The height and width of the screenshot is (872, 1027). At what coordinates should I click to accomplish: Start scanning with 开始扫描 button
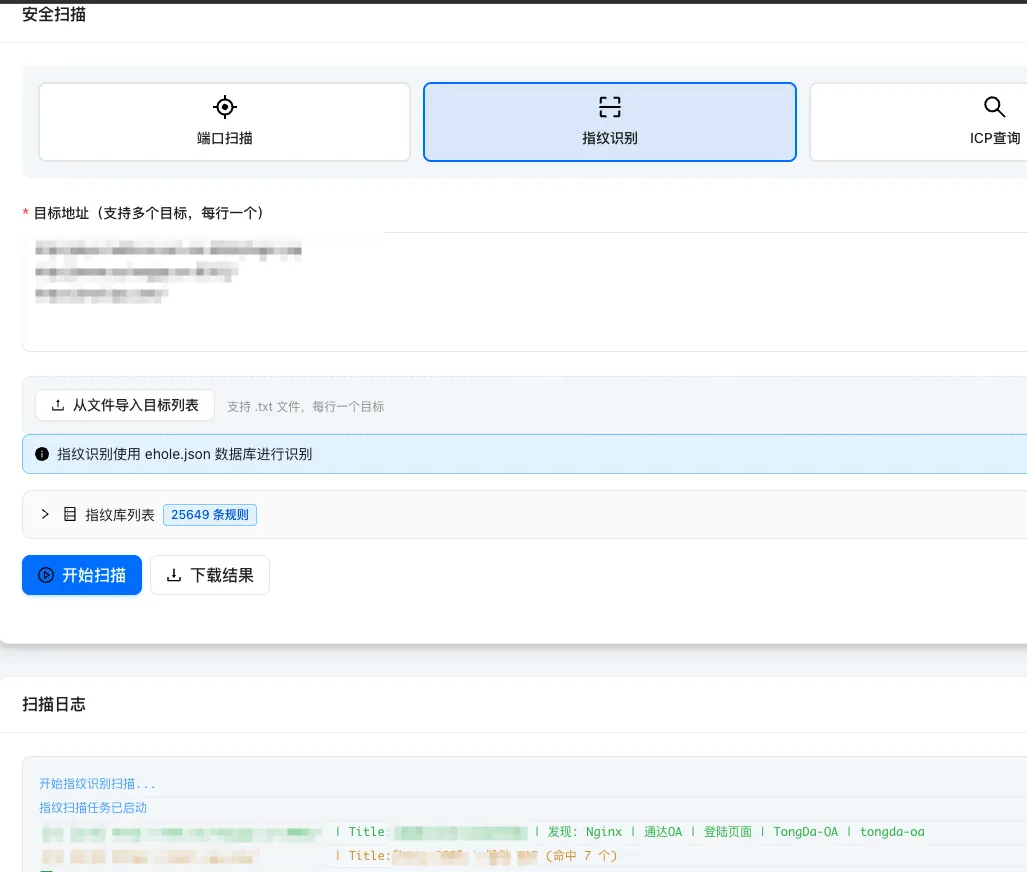point(82,575)
